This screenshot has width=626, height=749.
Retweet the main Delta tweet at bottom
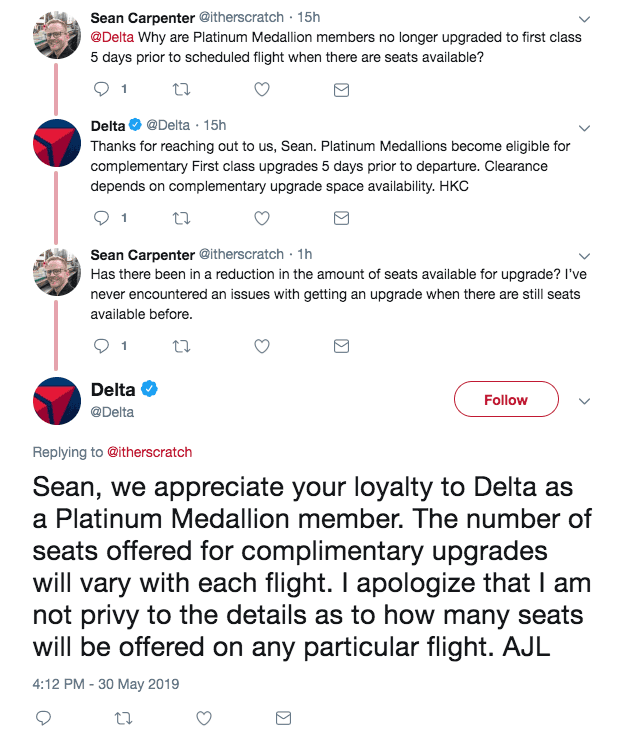point(122,718)
